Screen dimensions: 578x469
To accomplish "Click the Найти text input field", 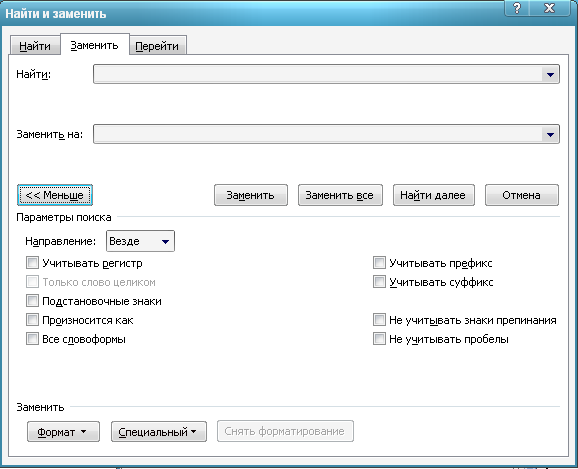I will (318, 74).
